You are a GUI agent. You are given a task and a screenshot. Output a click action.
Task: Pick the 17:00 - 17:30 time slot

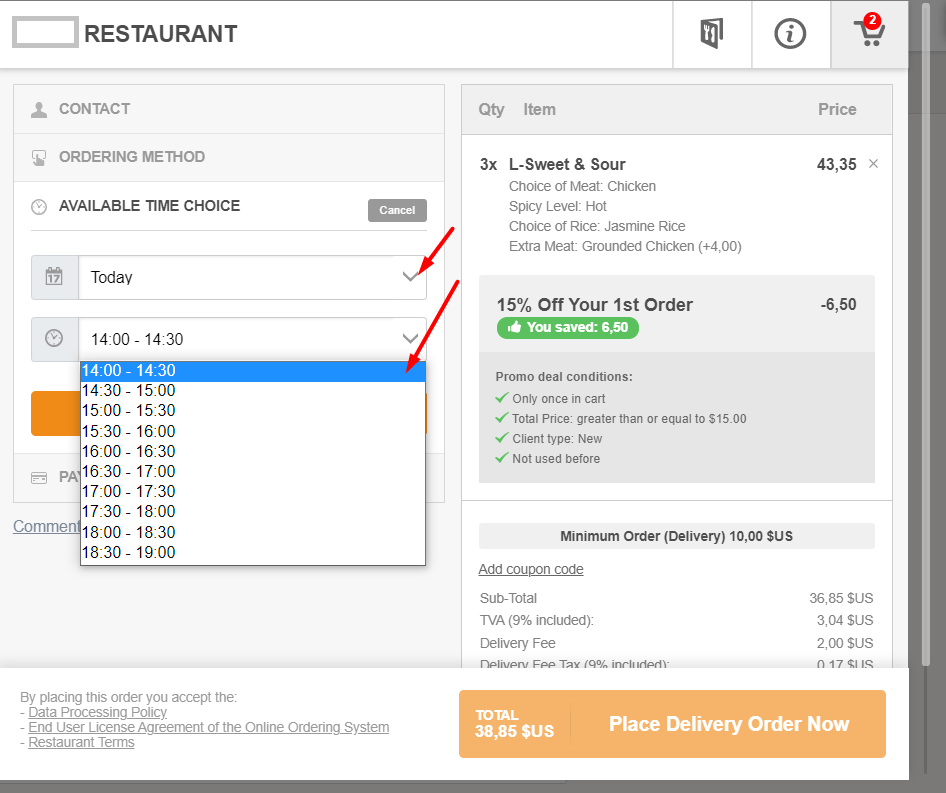coord(253,491)
